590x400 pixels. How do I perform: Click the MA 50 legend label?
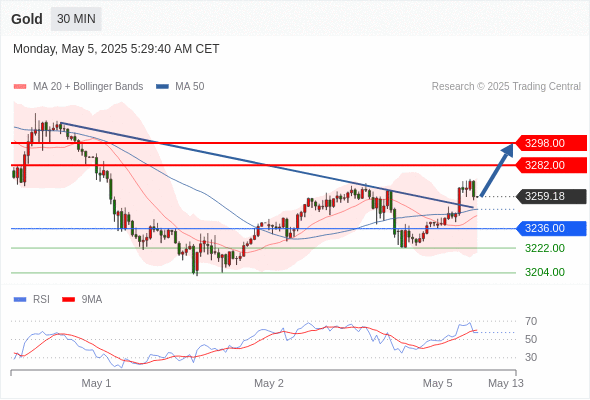(190, 87)
